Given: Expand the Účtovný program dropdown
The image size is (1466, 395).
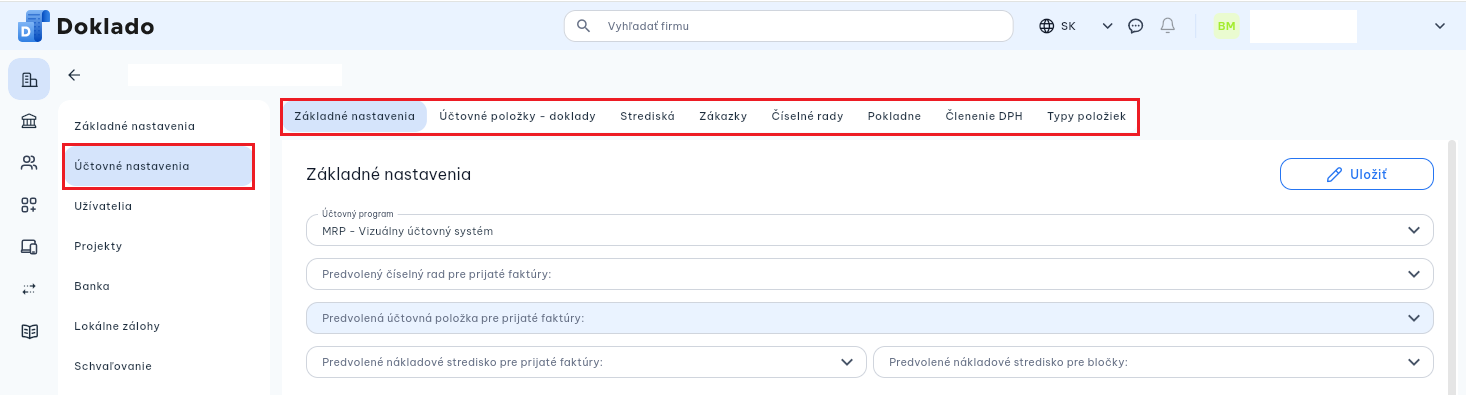Looking at the screenshot, I should point(870,230).
